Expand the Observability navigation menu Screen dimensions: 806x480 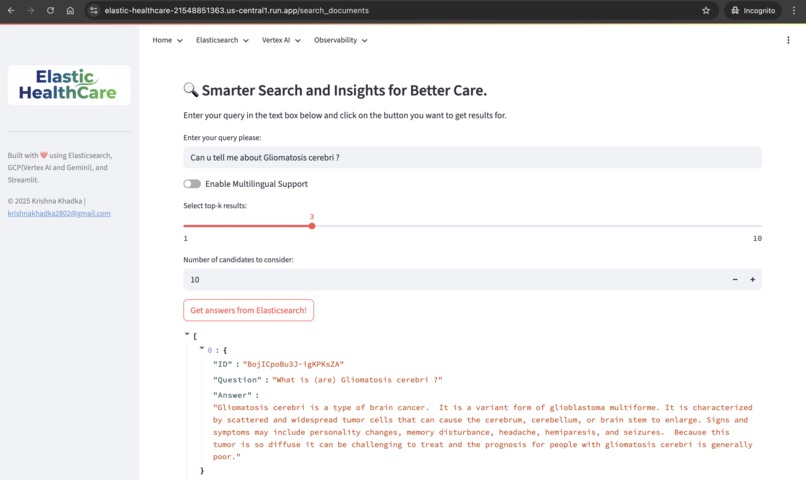coord(341,40)
